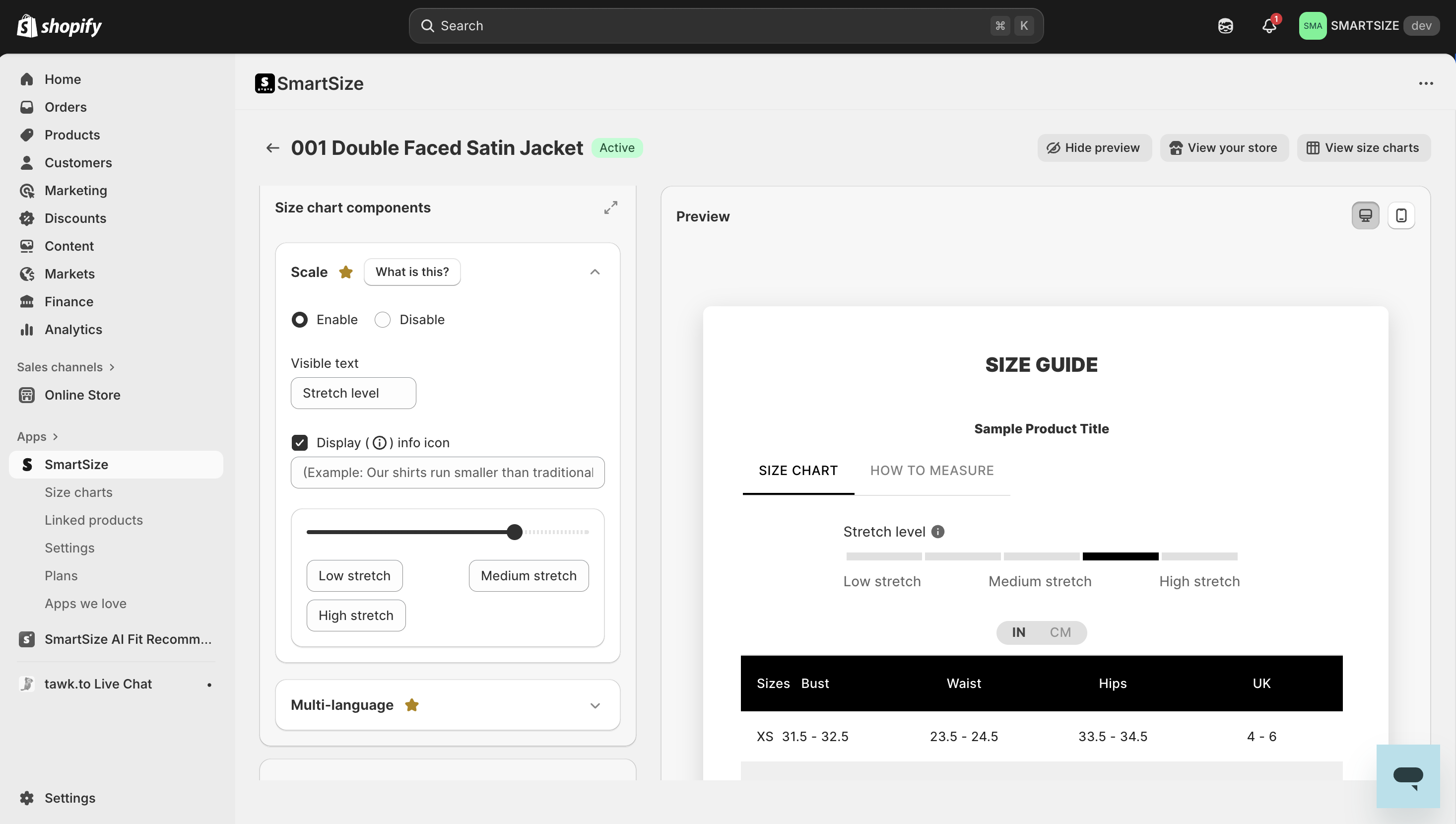Uncheck the Display info icon checkbox
The width and height of the screenshot is (1456, 824).
click(x=300, y=443)
